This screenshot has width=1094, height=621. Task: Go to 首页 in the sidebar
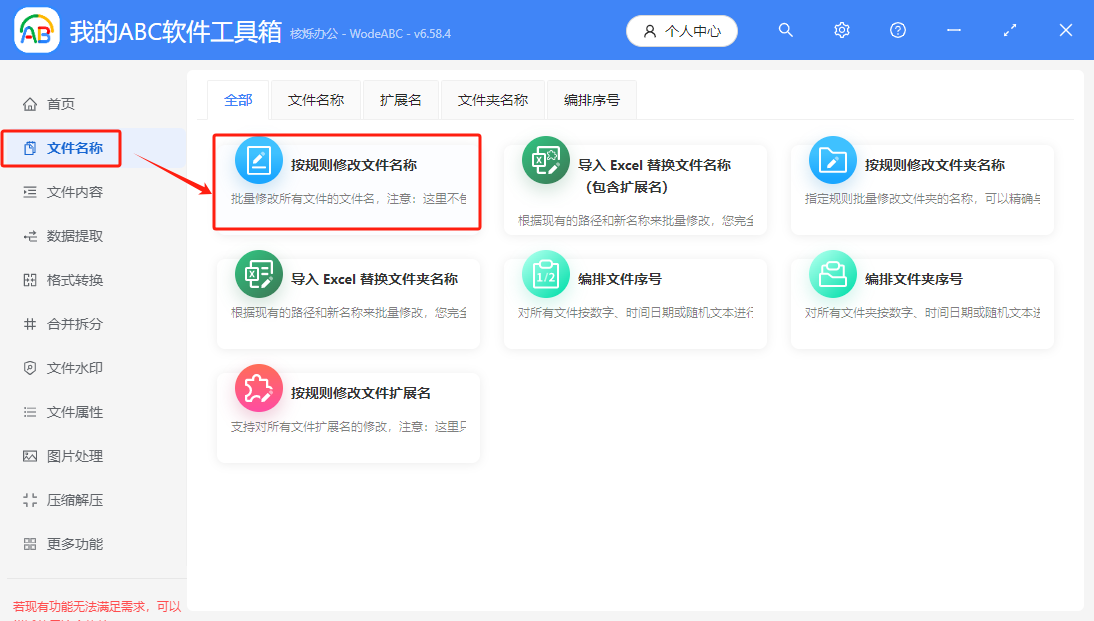(x=60, y=103)
